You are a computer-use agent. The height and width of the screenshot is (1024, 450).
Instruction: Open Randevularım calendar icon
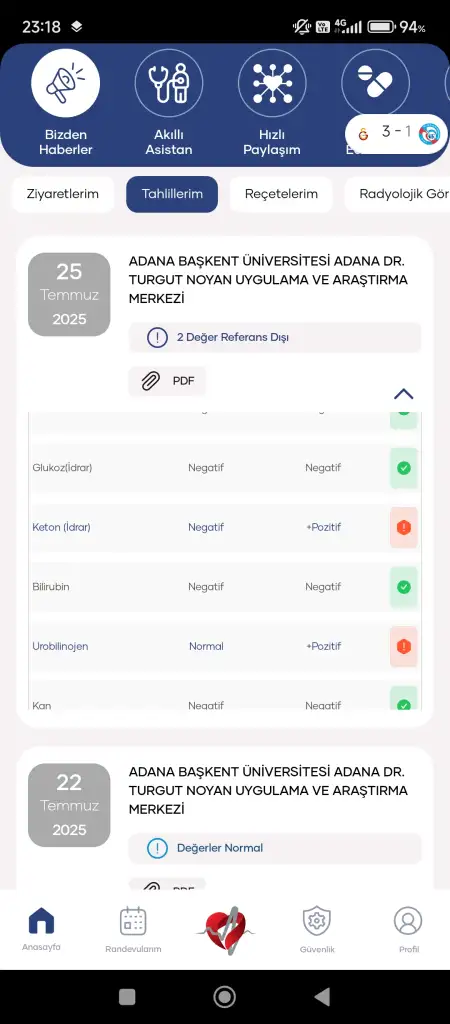coord(133,921)
